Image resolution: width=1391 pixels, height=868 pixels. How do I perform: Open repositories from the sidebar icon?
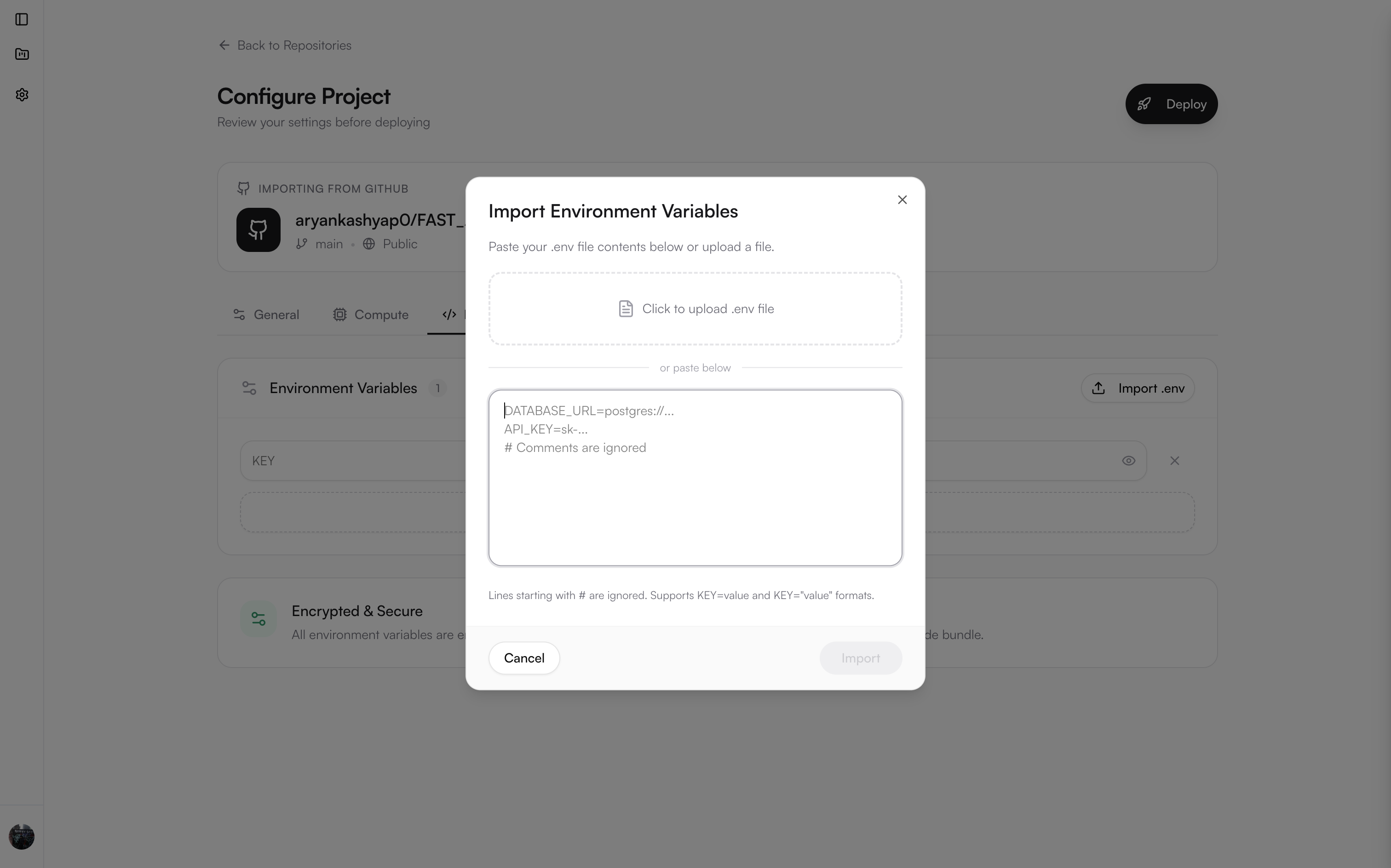pos(22,54)
